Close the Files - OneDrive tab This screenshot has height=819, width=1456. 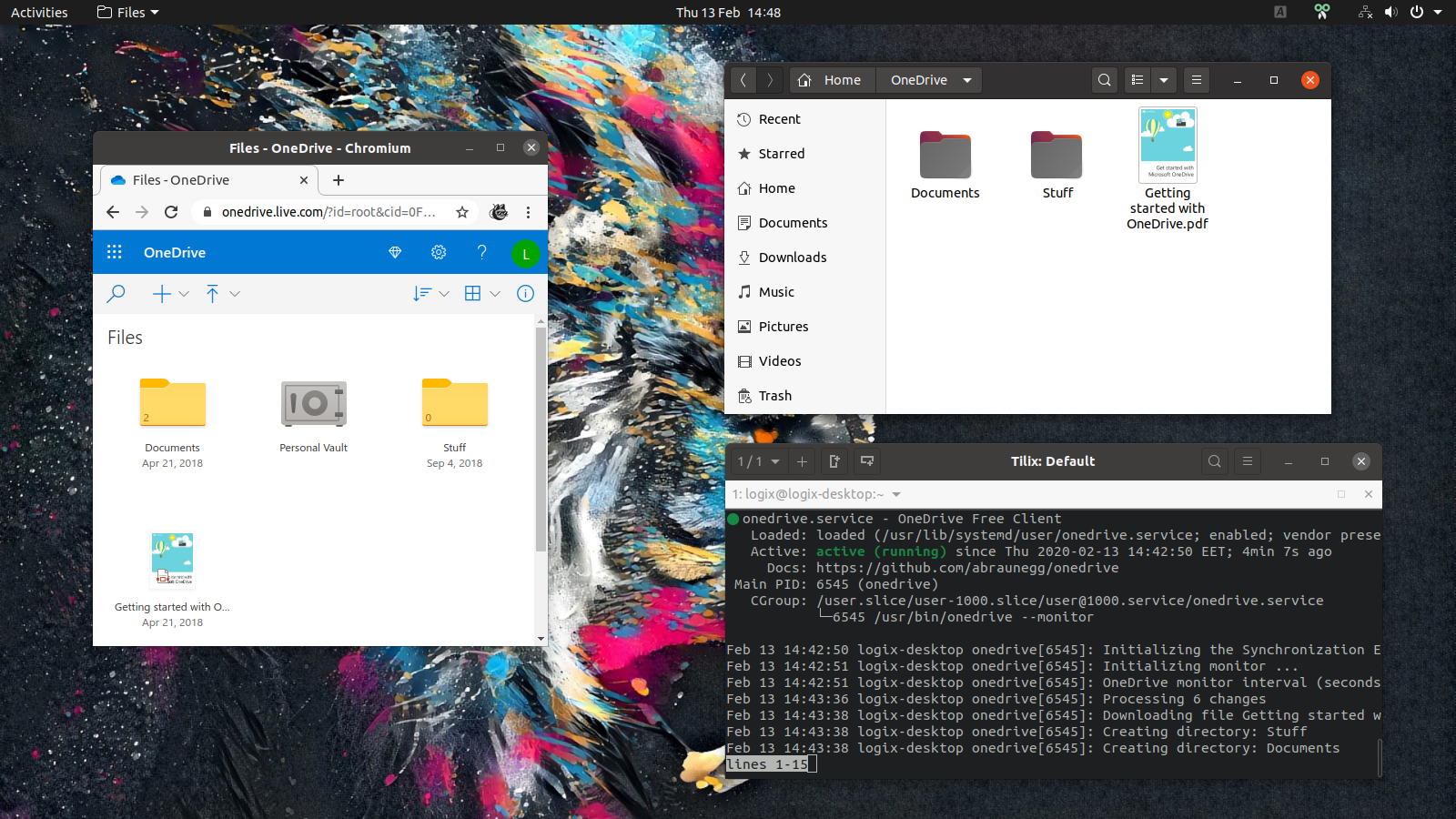click(304, 180)
